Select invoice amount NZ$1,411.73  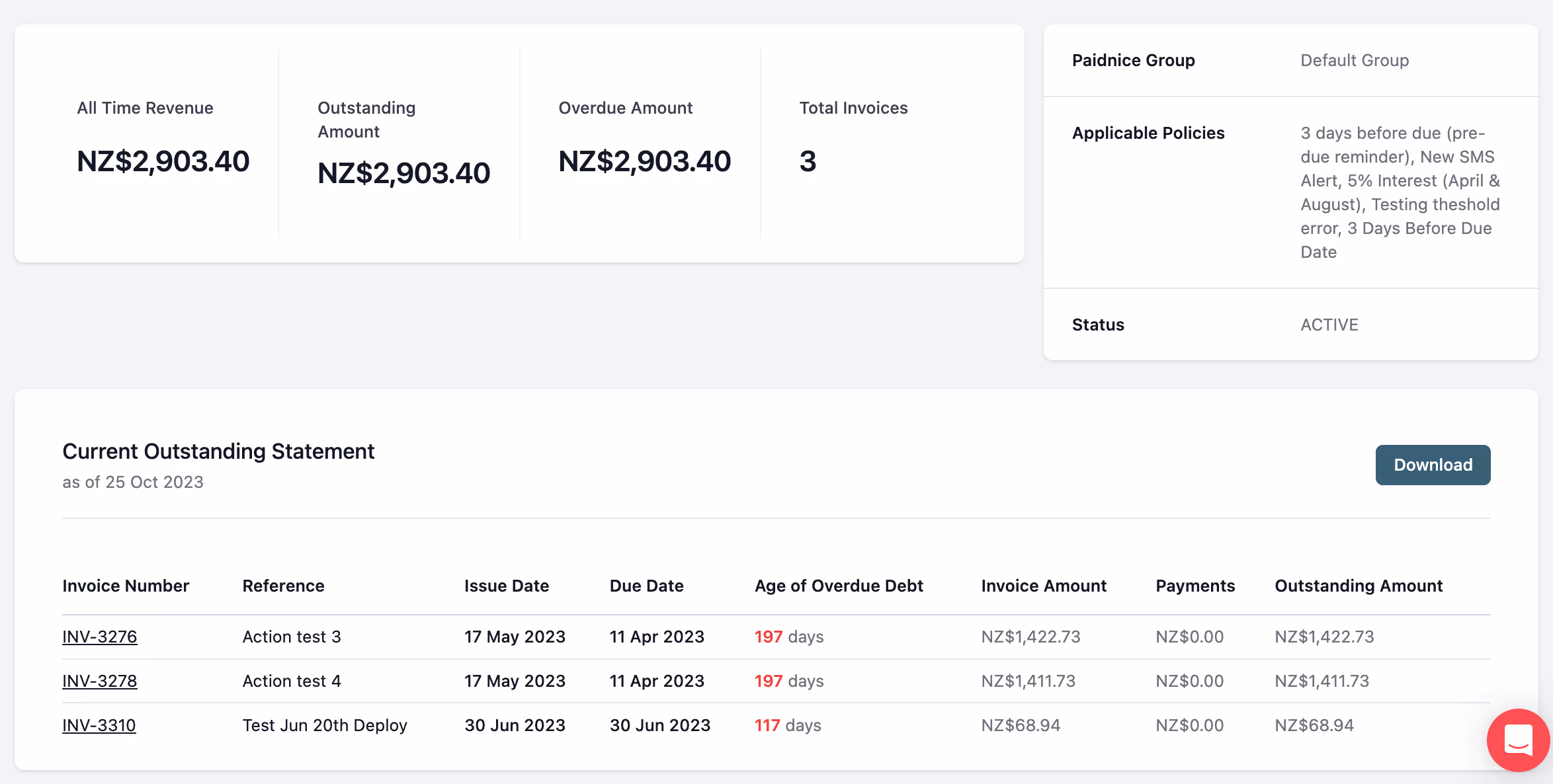1028,681
